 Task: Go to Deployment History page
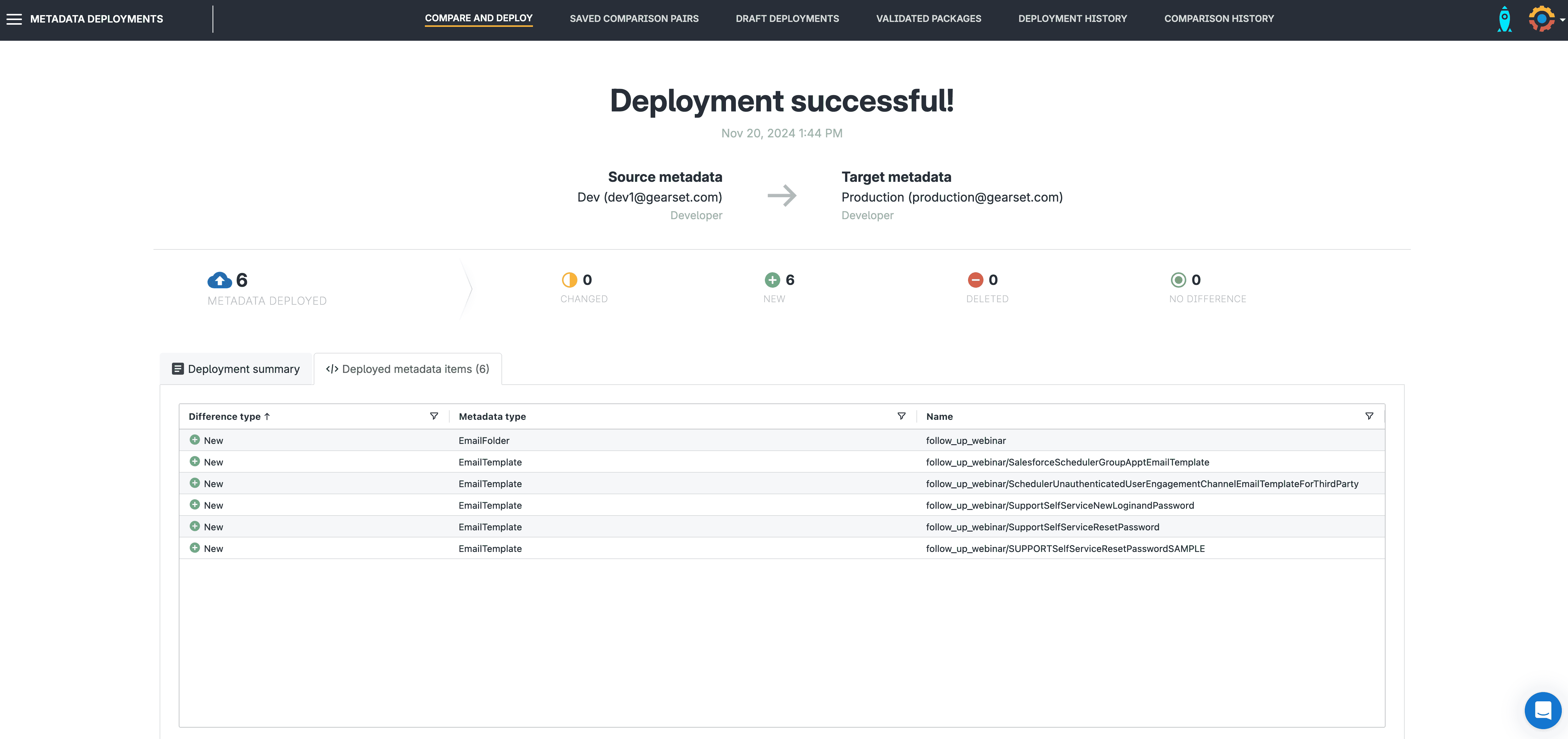1072,19
